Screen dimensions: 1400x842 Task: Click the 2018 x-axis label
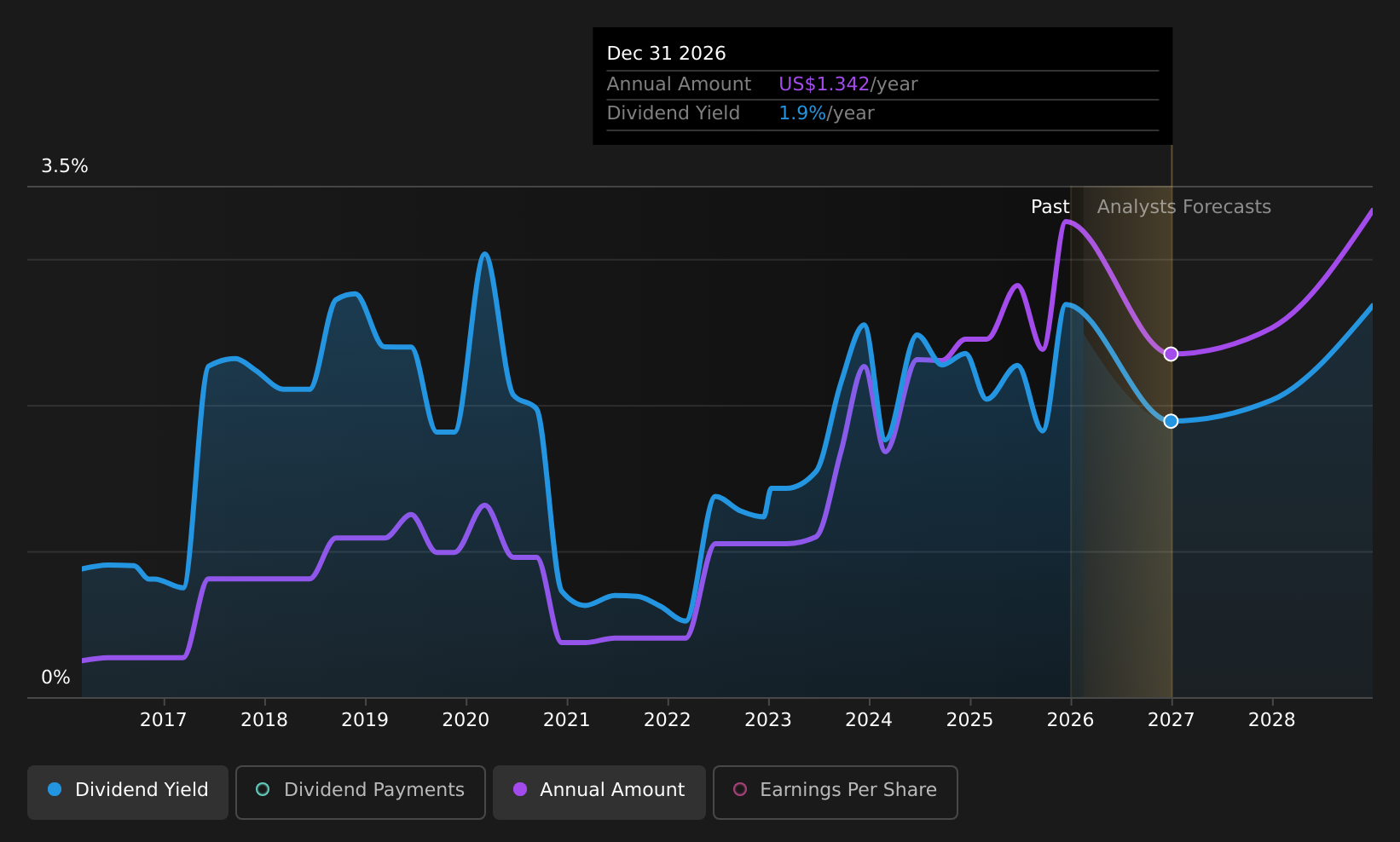(264, 720)
